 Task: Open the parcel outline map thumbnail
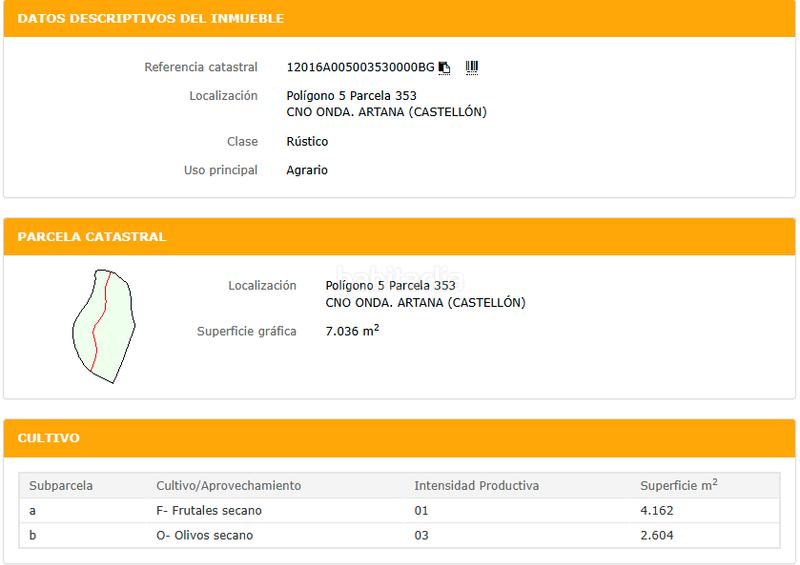click(x=102, y=326)
